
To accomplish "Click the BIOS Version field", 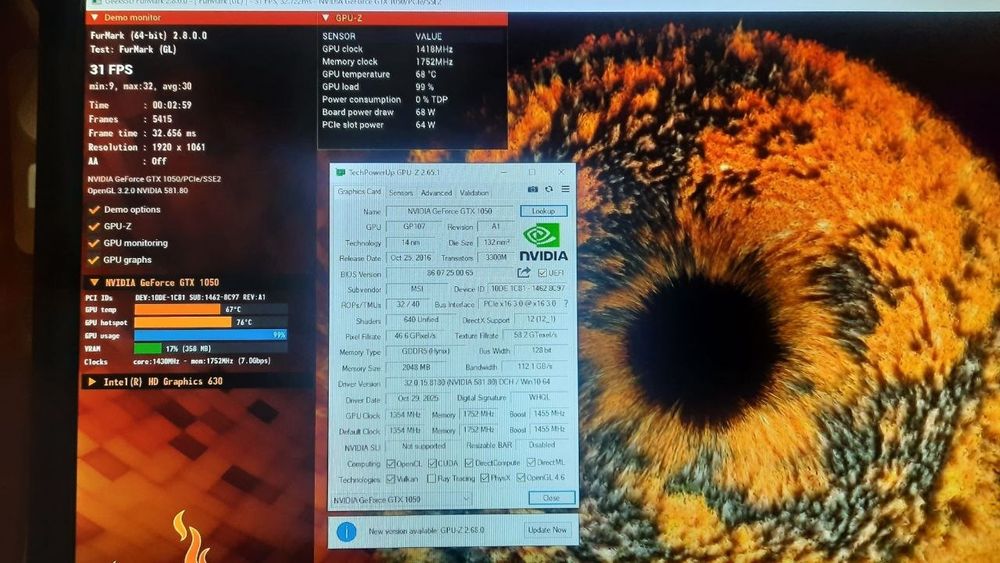I will [450, 273].
